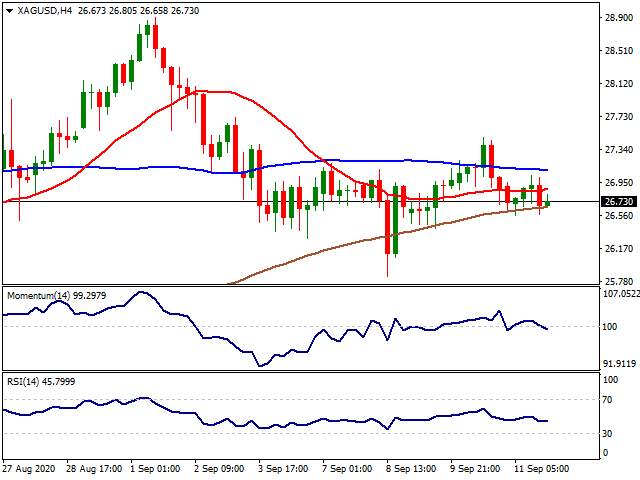Click the triangle beside XAGUSD,H4 title

click(x=9, y=11)
